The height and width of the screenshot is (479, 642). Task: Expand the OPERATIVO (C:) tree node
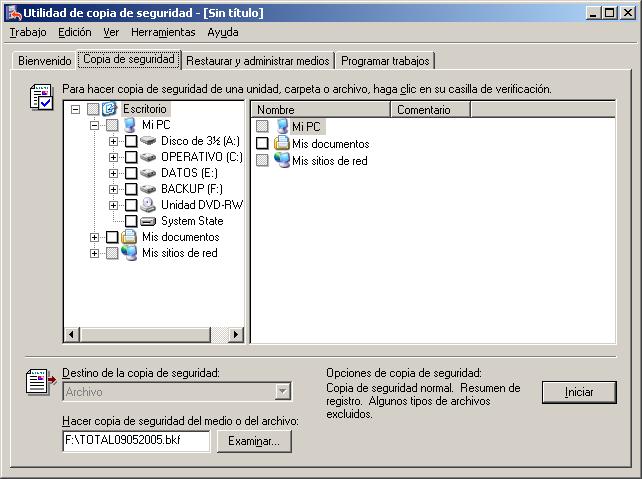point(114,157)
